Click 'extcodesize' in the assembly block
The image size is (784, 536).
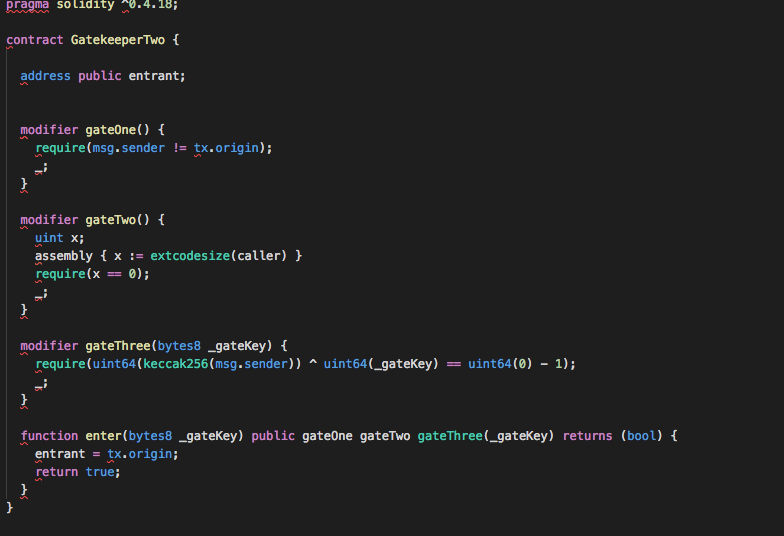tap(190, 256)
